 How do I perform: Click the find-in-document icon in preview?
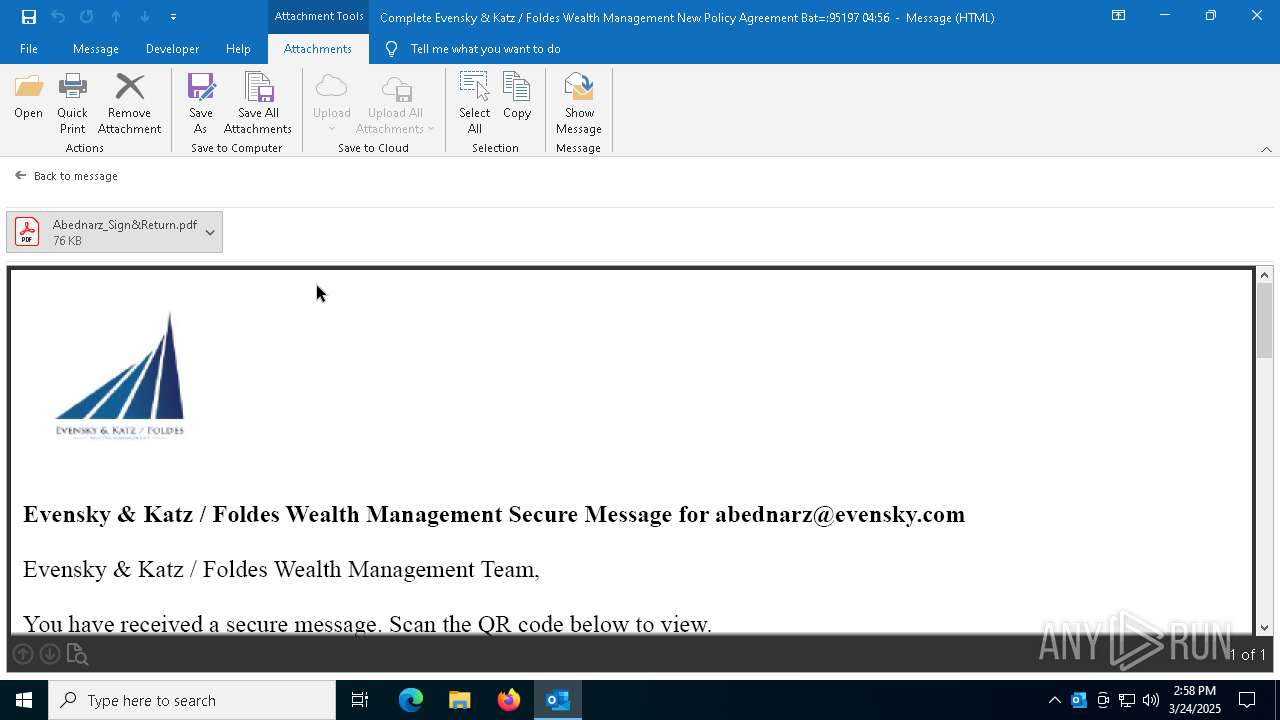click(77, 655)
